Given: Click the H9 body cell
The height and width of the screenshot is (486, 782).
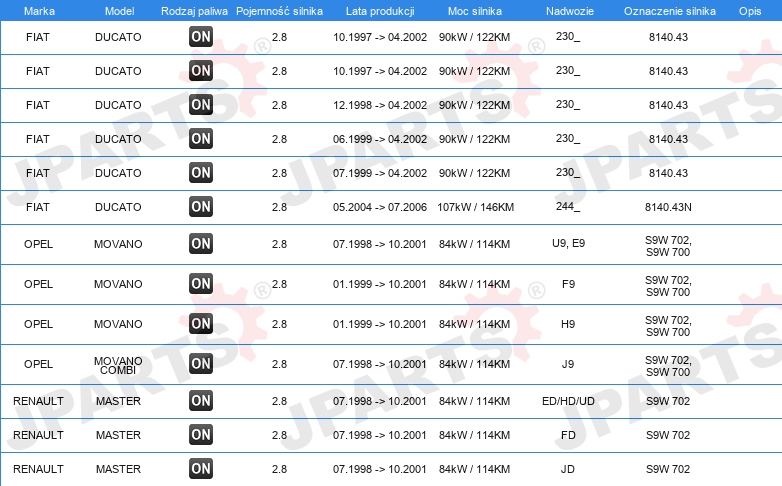Looking at the screenshot, I should pos(568,324).
